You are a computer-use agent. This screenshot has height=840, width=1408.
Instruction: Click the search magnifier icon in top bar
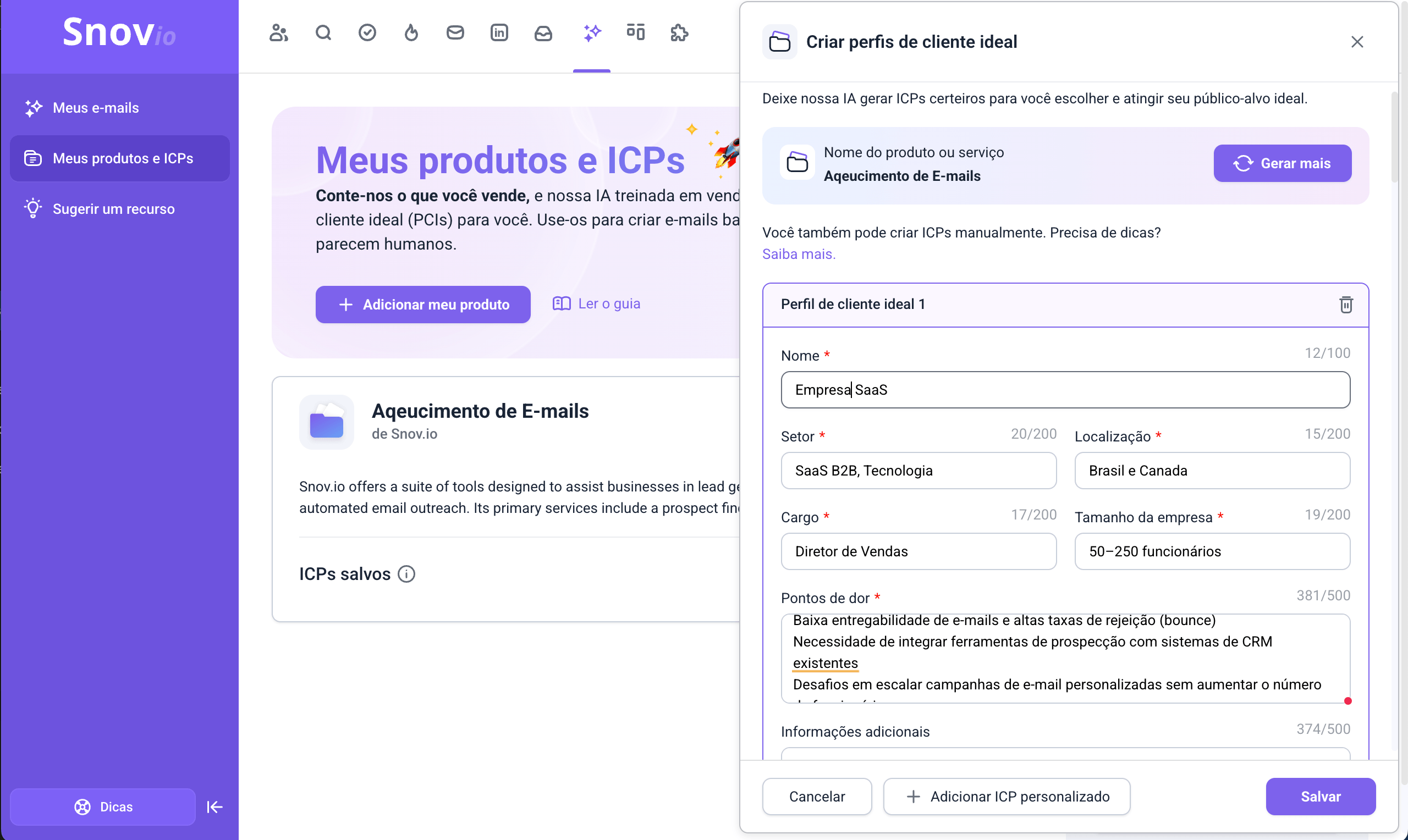coord(323,33)
